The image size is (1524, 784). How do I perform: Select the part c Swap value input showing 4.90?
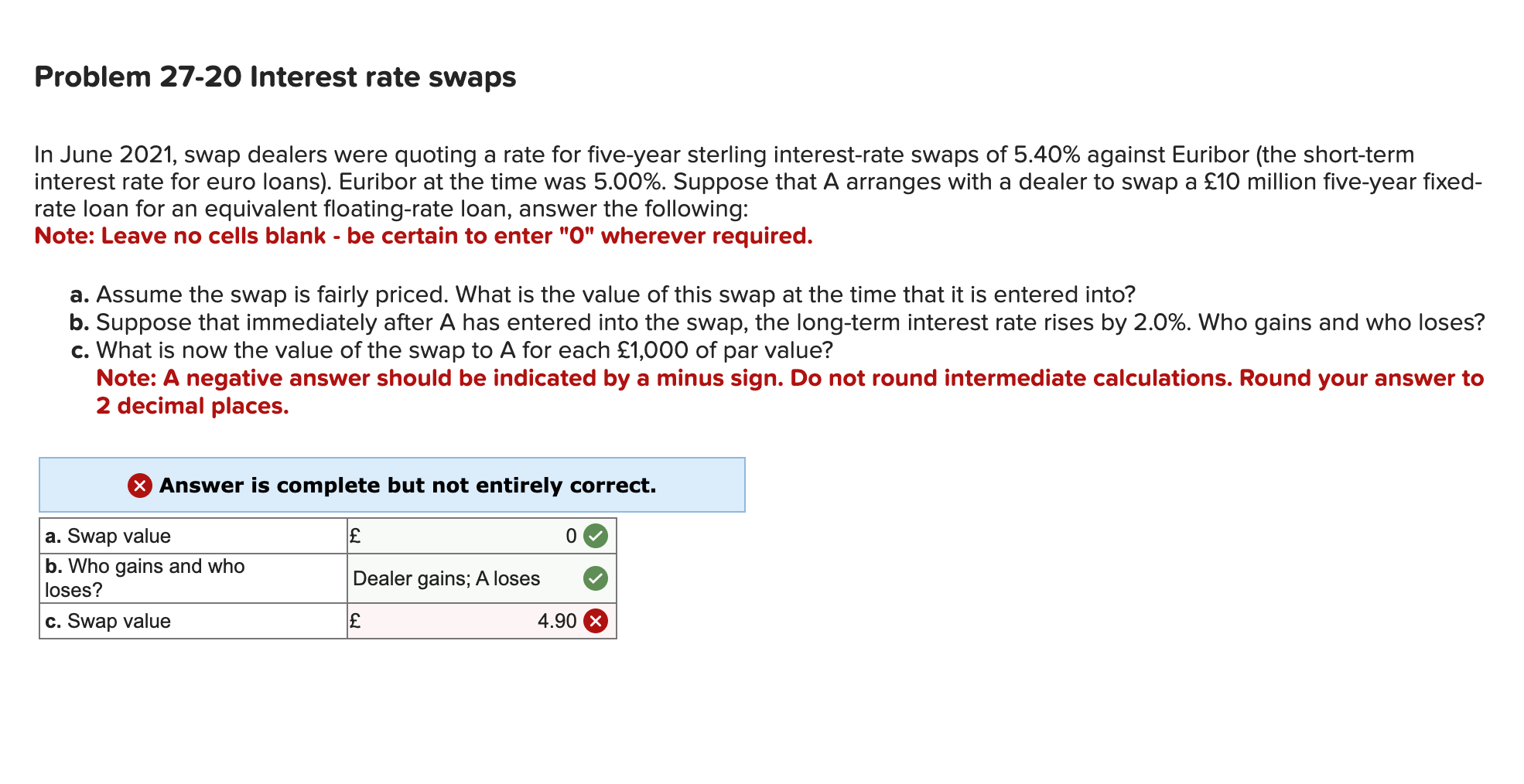pyautogui.click(x=480, y=620)
